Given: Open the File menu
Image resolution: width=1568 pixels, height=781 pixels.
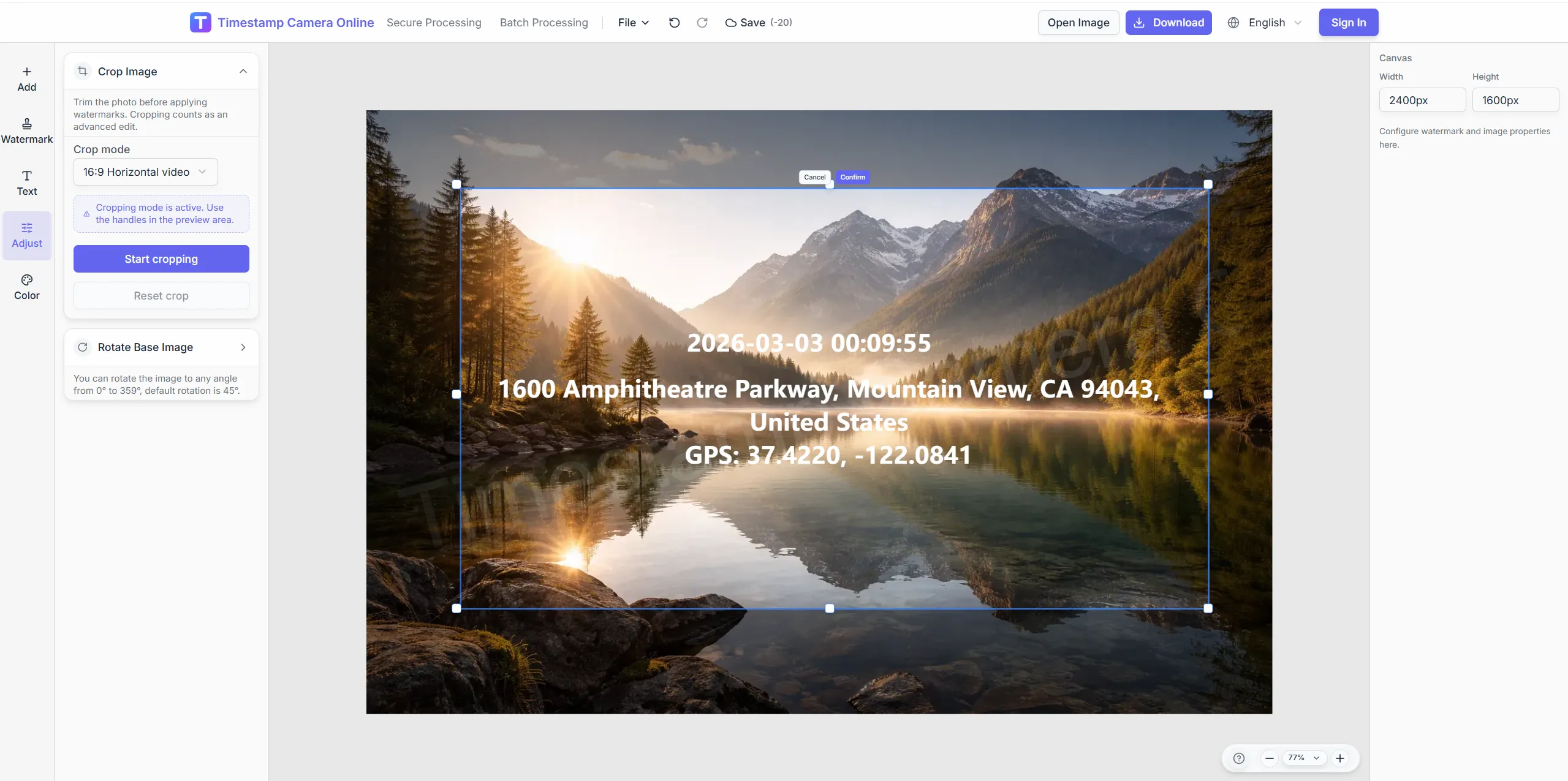Looking at the screenshot, I should pyautogui.click(x=633, y=23).
